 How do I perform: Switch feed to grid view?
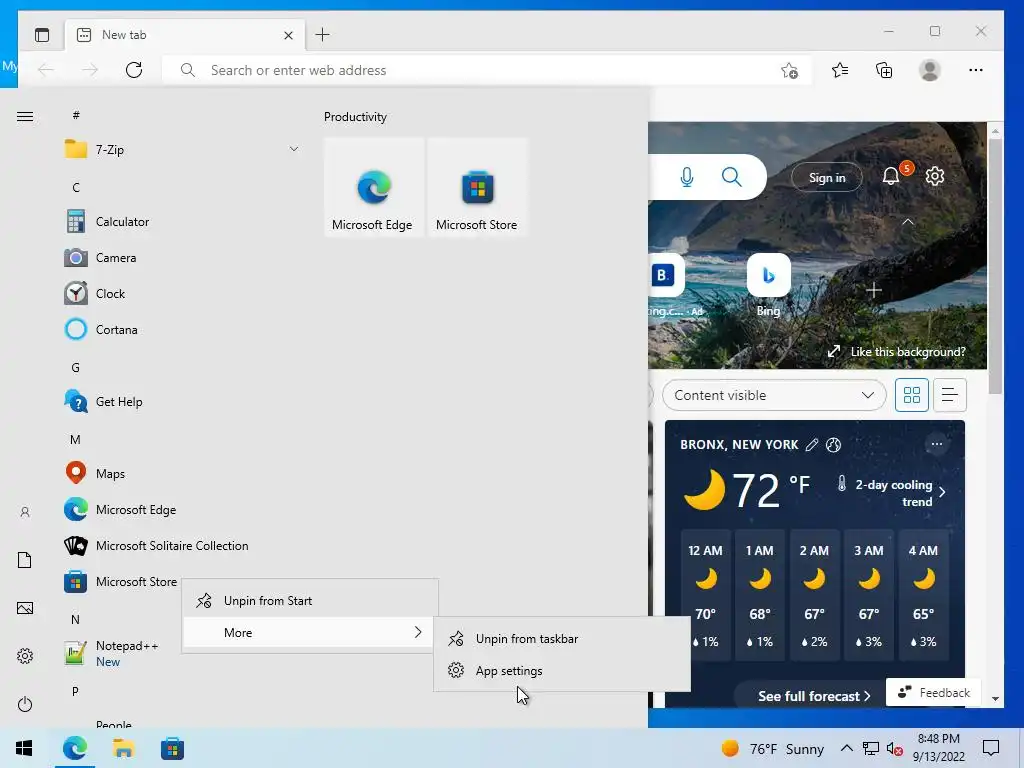point(912,395)
